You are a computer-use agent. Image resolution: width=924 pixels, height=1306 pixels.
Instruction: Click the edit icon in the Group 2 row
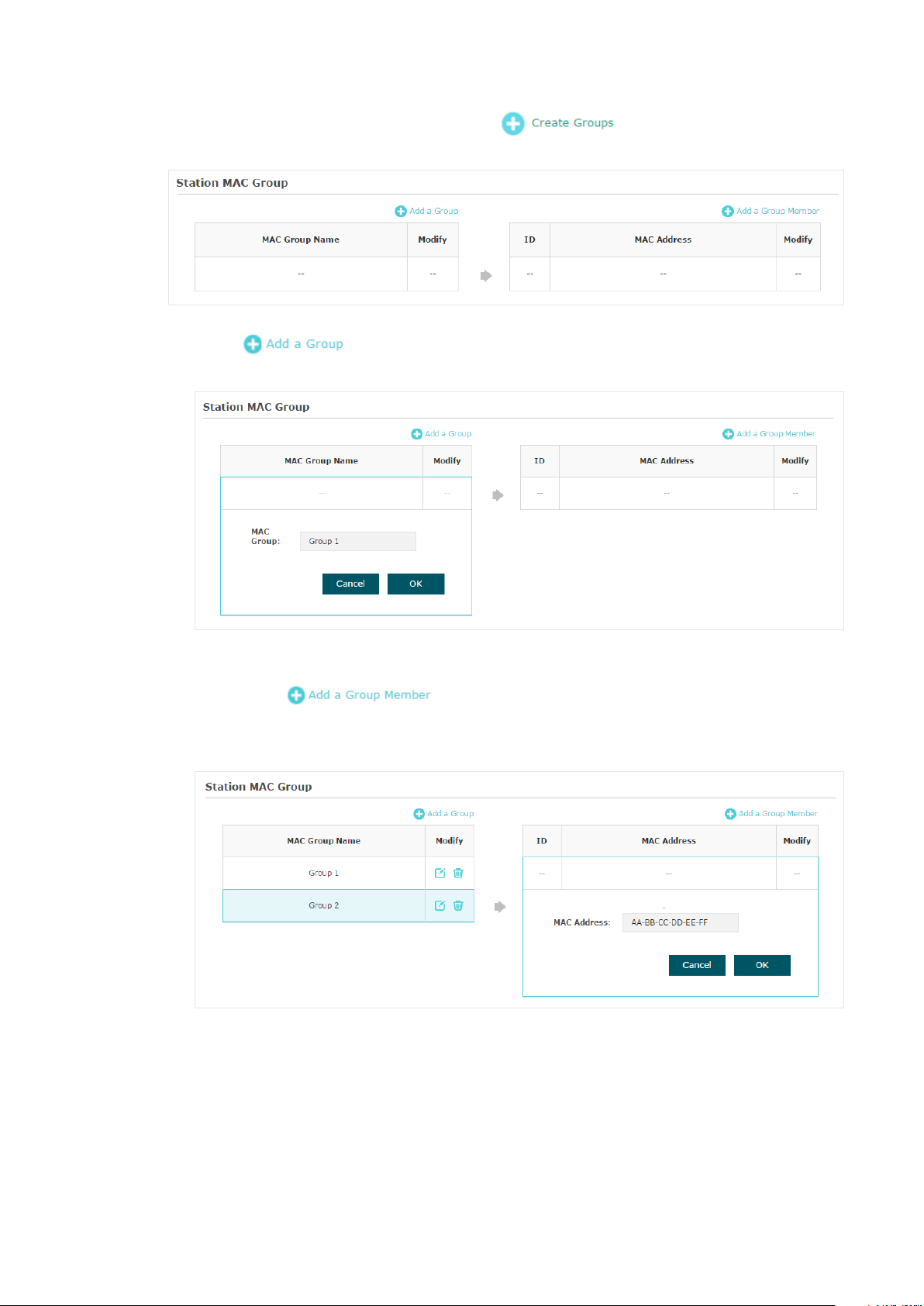pyautogui.click(x=440, y=905)
